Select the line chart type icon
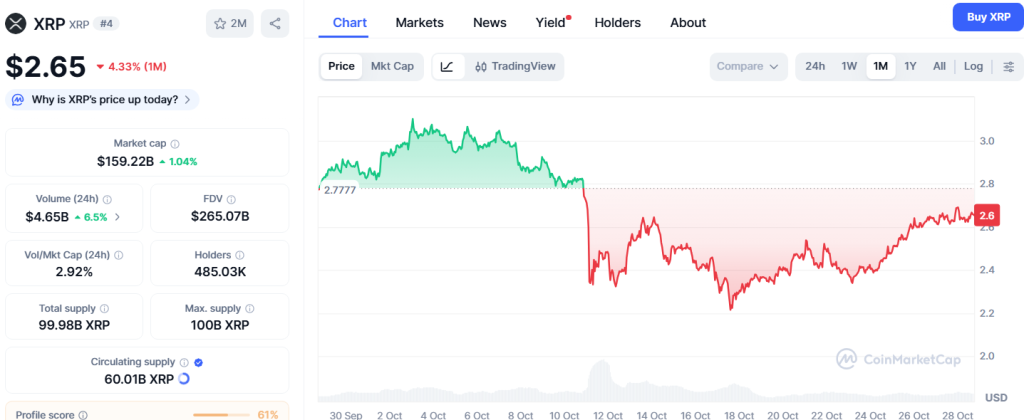 pyautogui.click(x=447, y=67)
